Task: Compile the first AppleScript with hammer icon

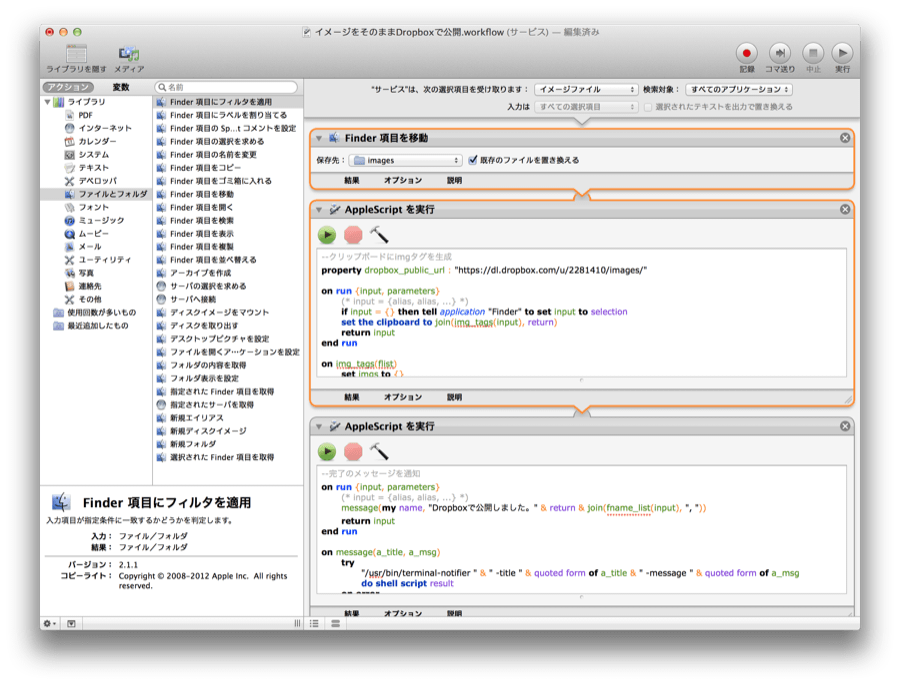Action: click(379, 234)
